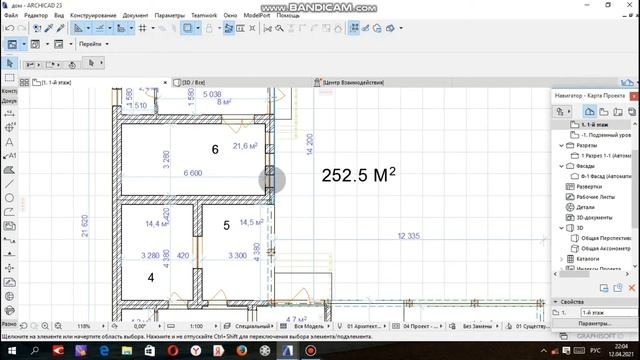Select the Inject Parameters syringe tool
Image resolution: width=640 pixels, height=360 pixels.
click(60, 28)
